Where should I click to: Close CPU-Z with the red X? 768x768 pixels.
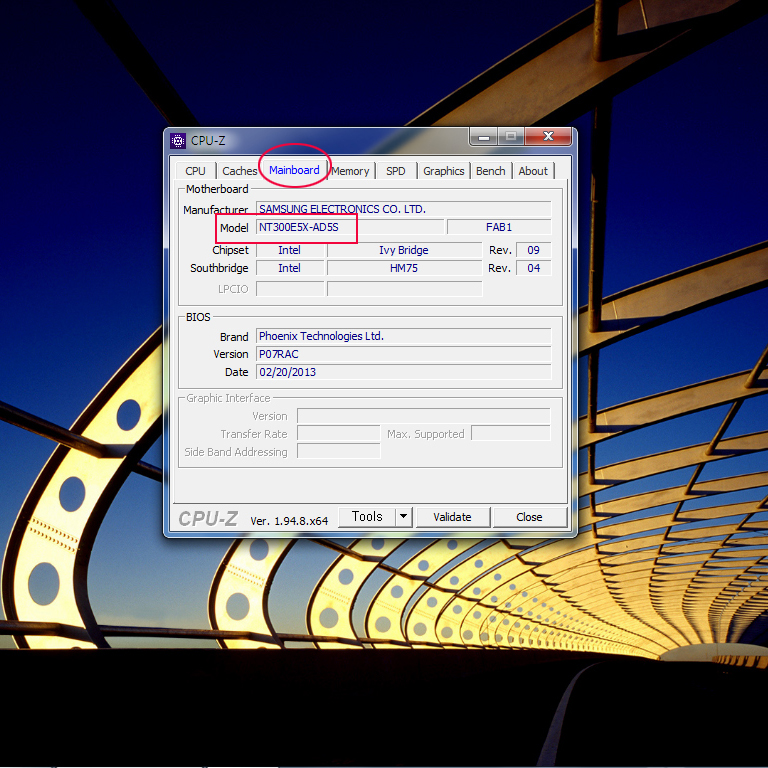tap(548, 137)
